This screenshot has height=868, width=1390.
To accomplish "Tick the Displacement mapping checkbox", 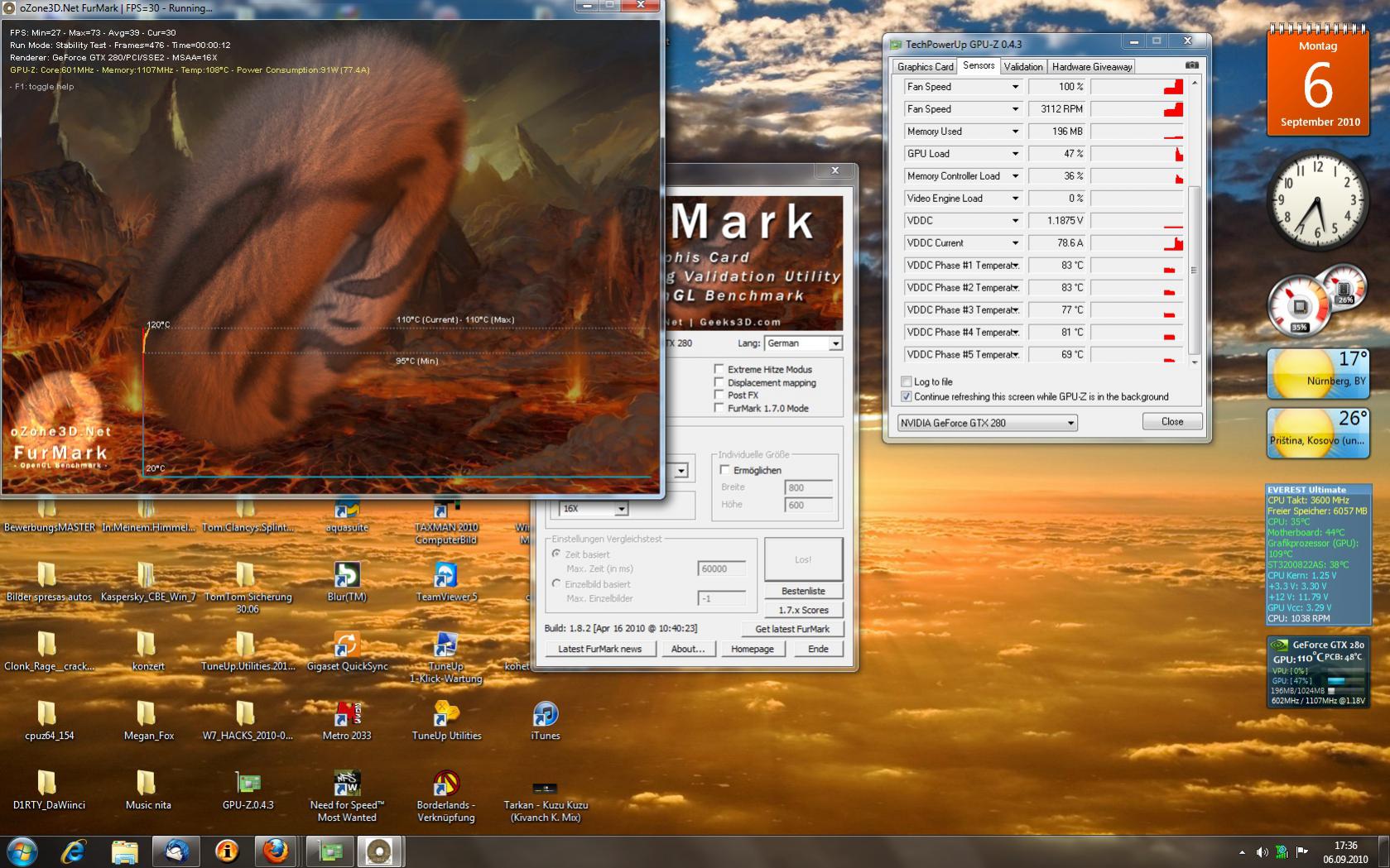I will pos(719,382).
